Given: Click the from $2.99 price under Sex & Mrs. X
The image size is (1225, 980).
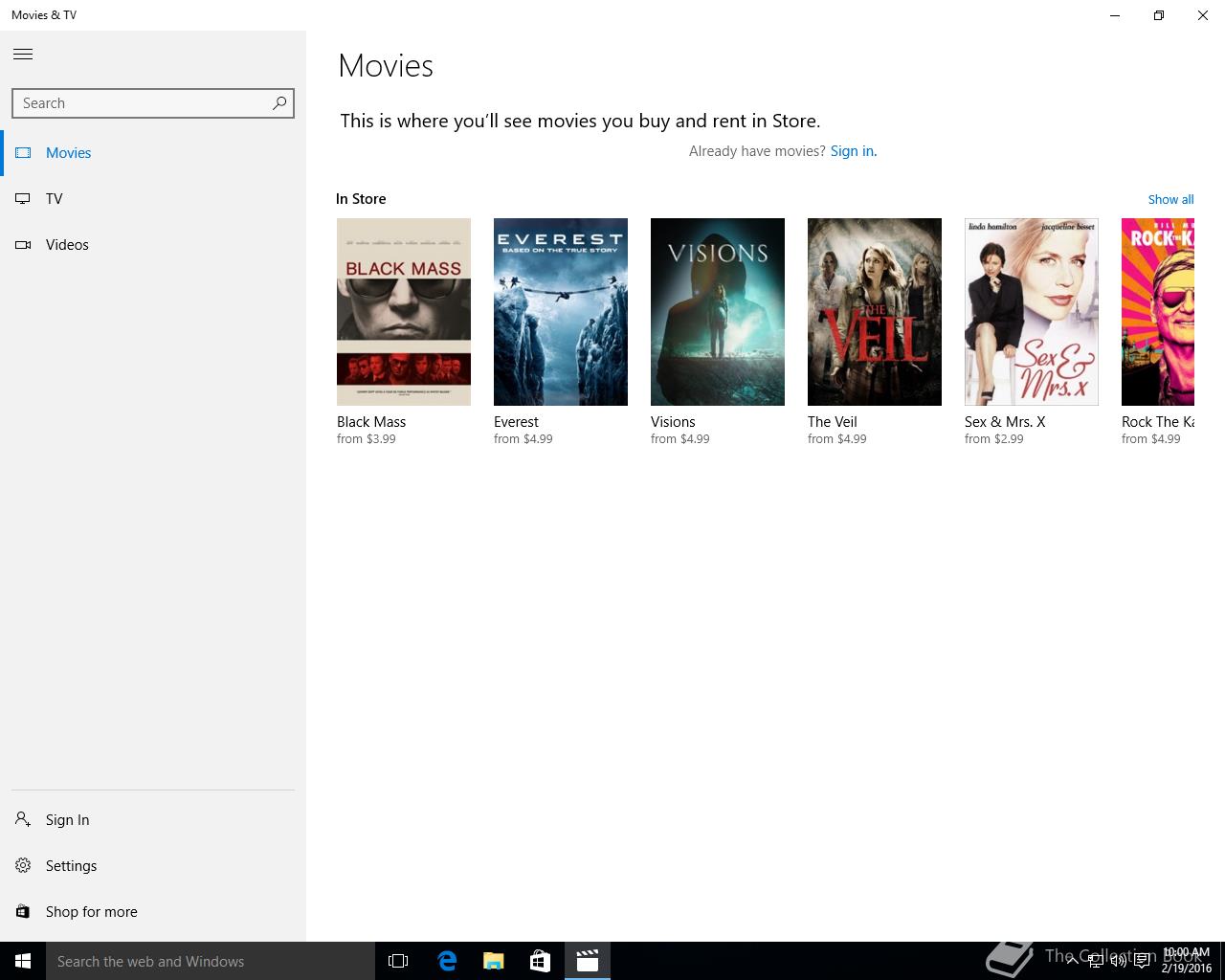Looking at the screenshot, I should tap(994, 439).
